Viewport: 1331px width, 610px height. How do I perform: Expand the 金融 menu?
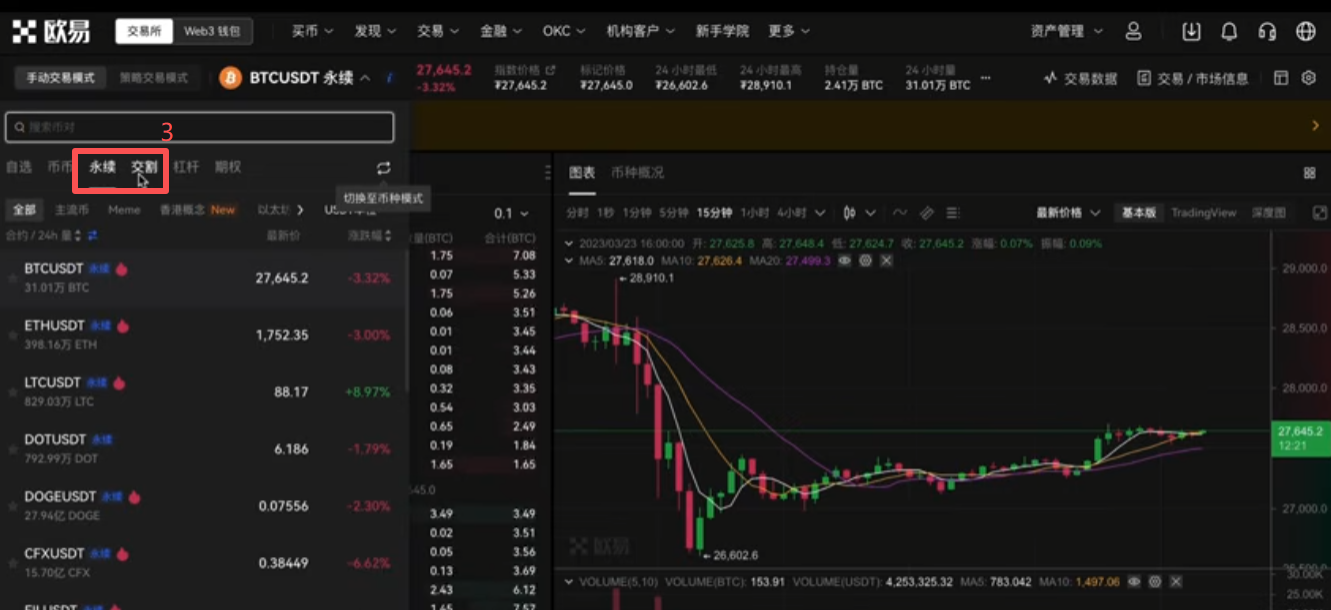click(x=501, y=31)
